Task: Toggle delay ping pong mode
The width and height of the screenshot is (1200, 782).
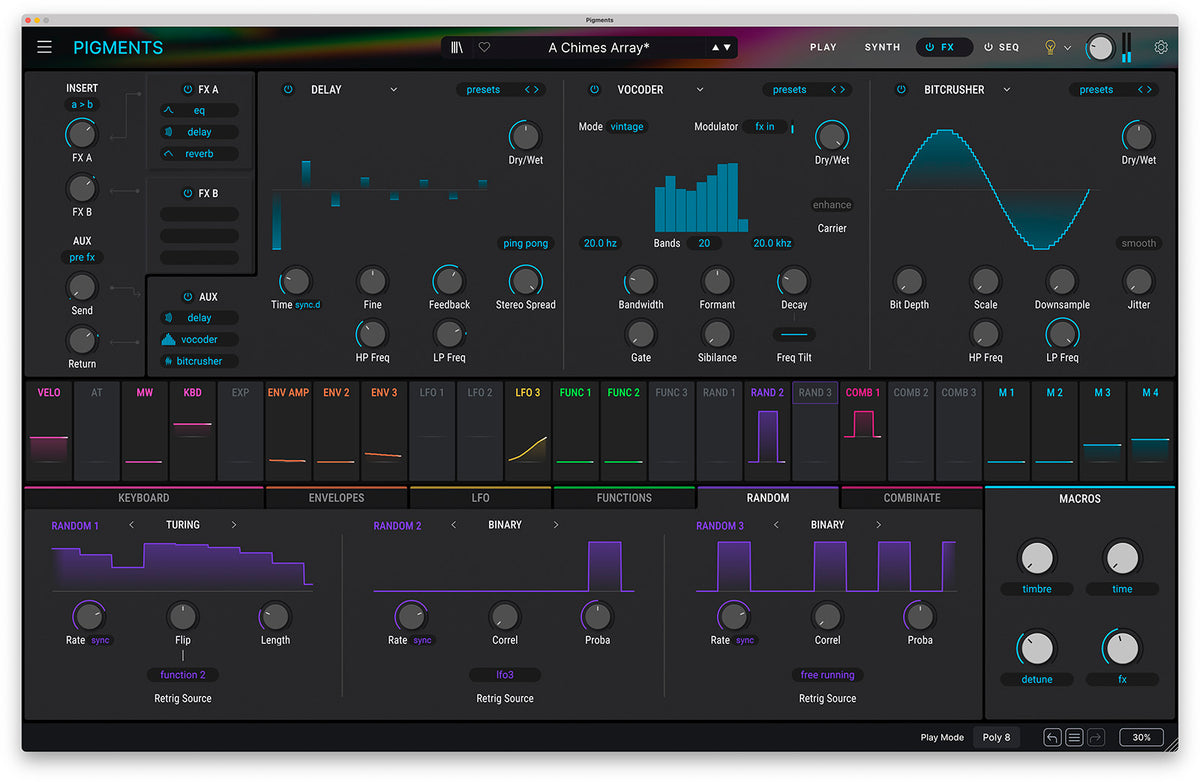Action: (526, 244)
